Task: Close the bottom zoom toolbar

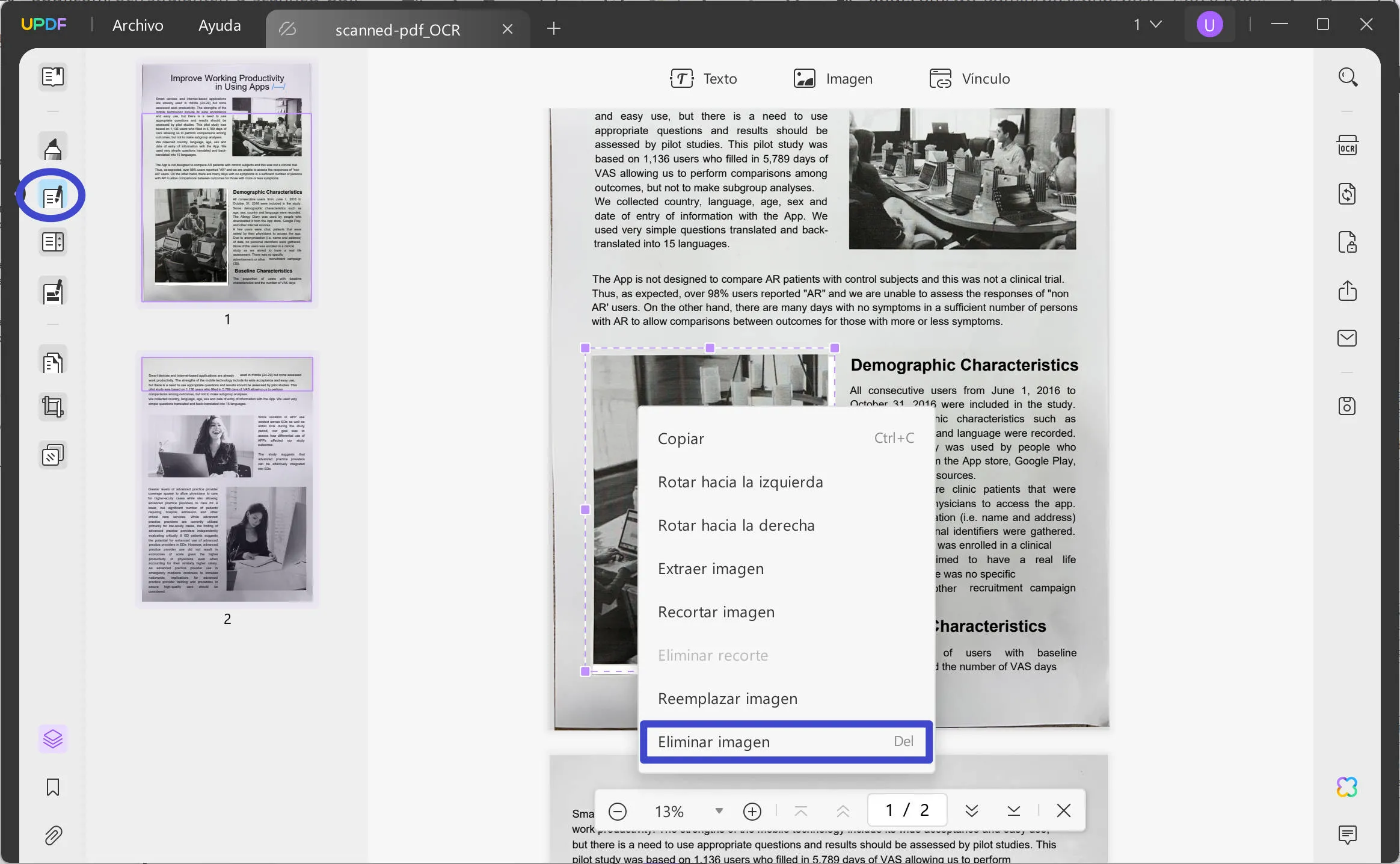Action: [1064, 810]
